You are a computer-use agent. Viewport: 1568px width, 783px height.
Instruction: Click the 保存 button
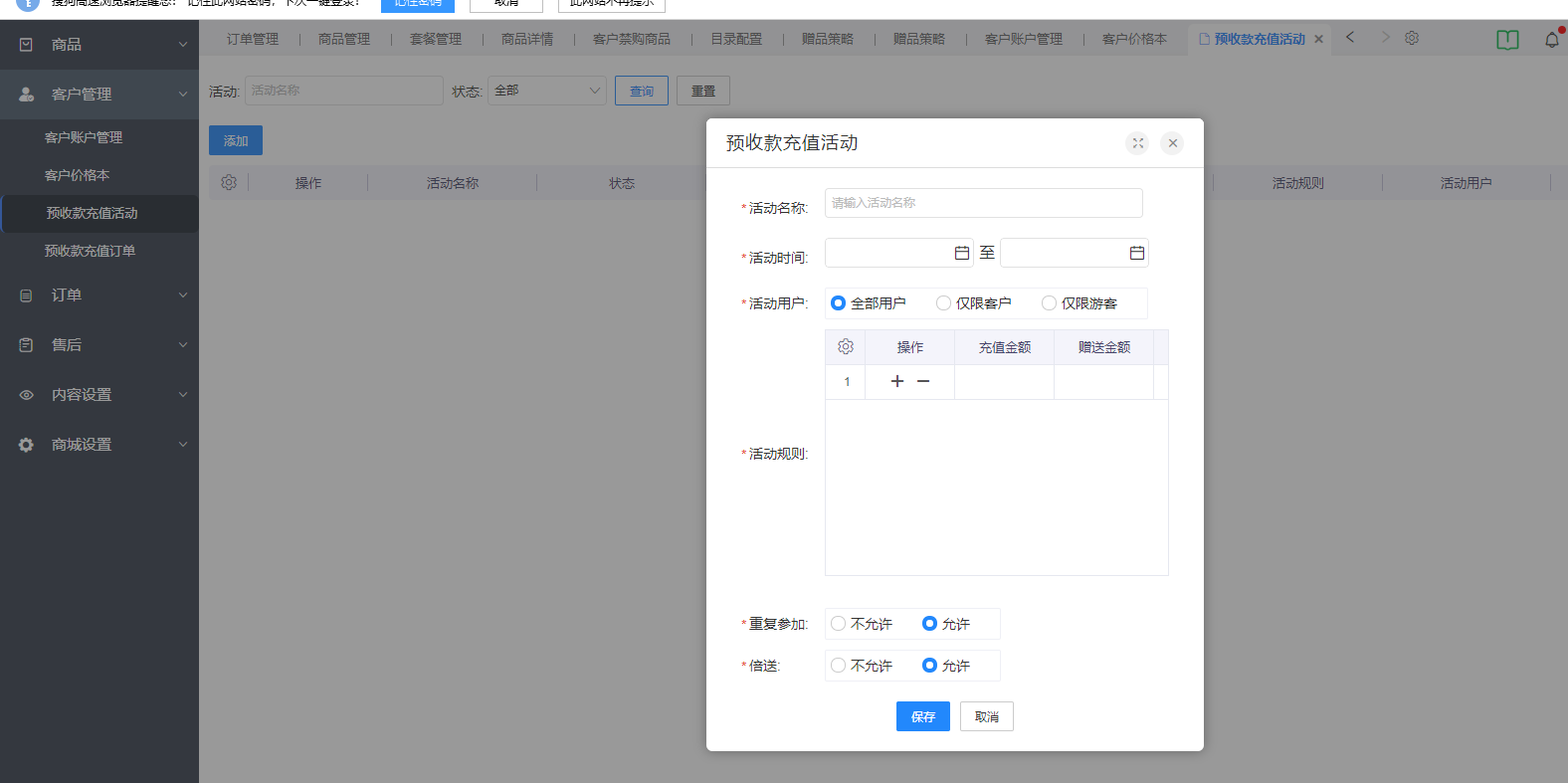(922, 716)
